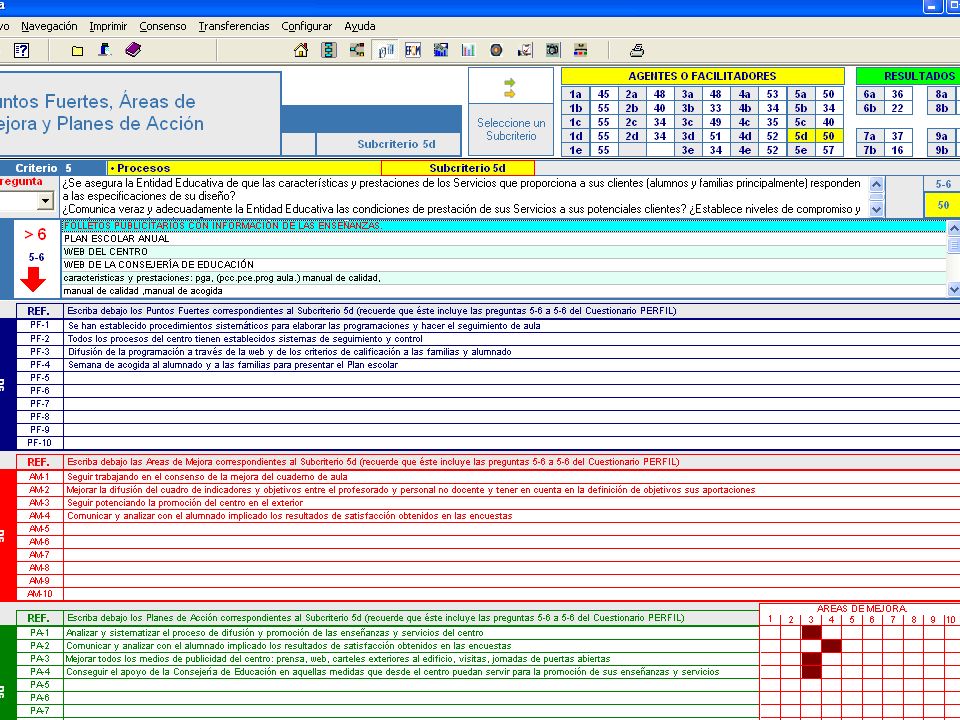Viewport: 960px width, 720px height.
Task: Select subcriterion 5e in the agents grid
Action: (x=801, y=150)
